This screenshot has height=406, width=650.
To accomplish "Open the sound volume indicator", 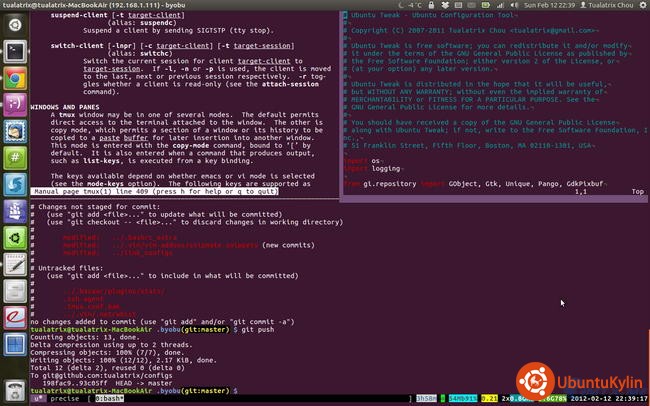I will coord(514,5).
